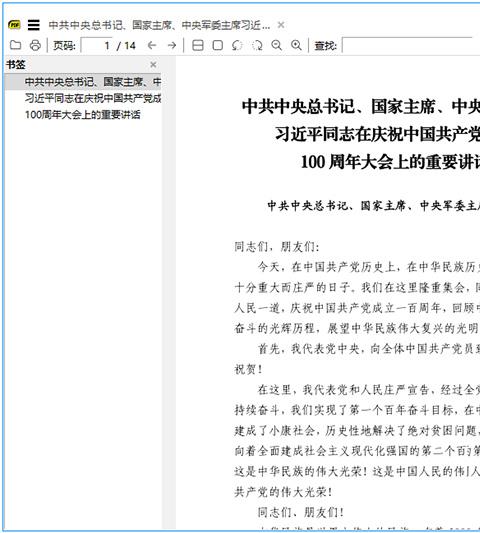
Task: Click the print icon
Action: coord(35,45)
